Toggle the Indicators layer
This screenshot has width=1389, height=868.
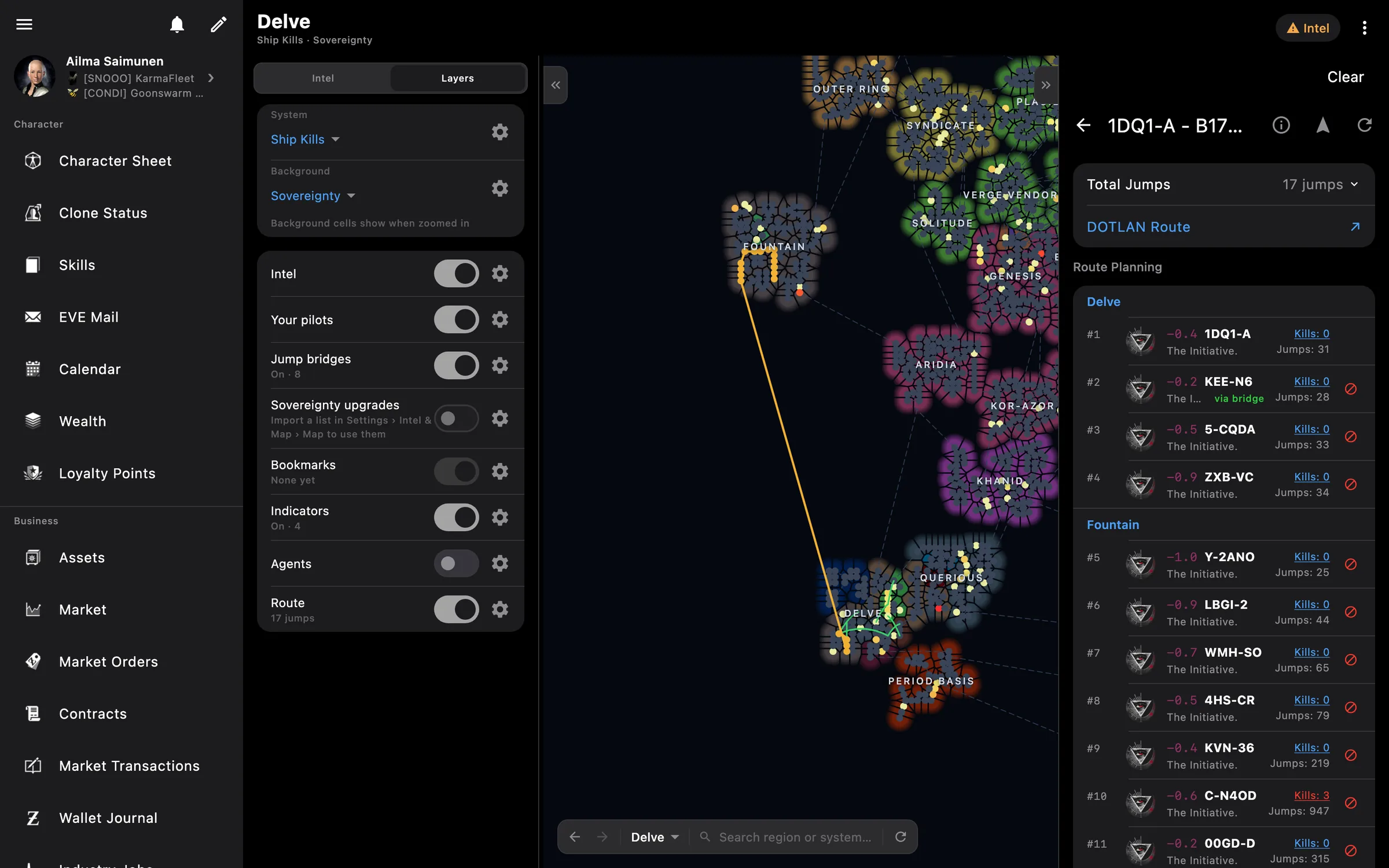457,517
